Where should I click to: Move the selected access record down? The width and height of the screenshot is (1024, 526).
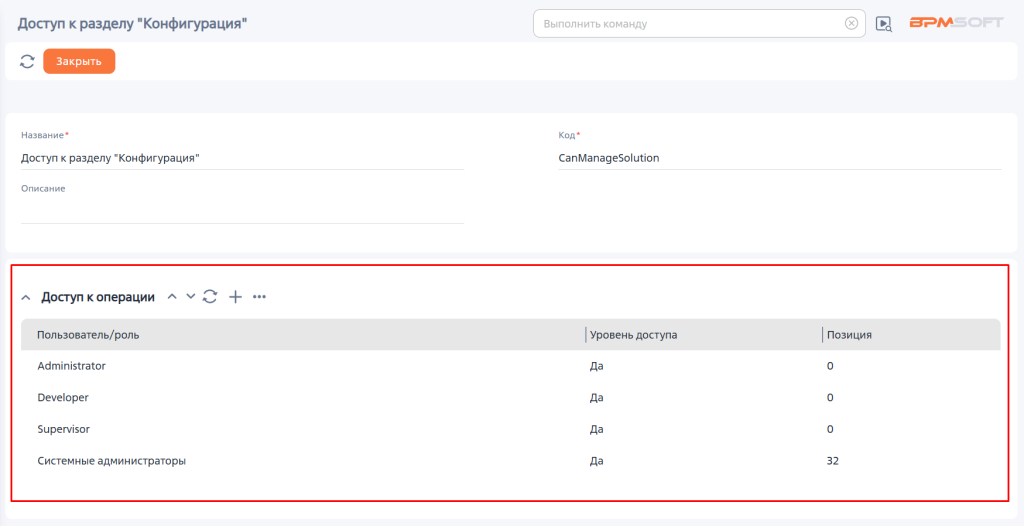pos(190,297)
